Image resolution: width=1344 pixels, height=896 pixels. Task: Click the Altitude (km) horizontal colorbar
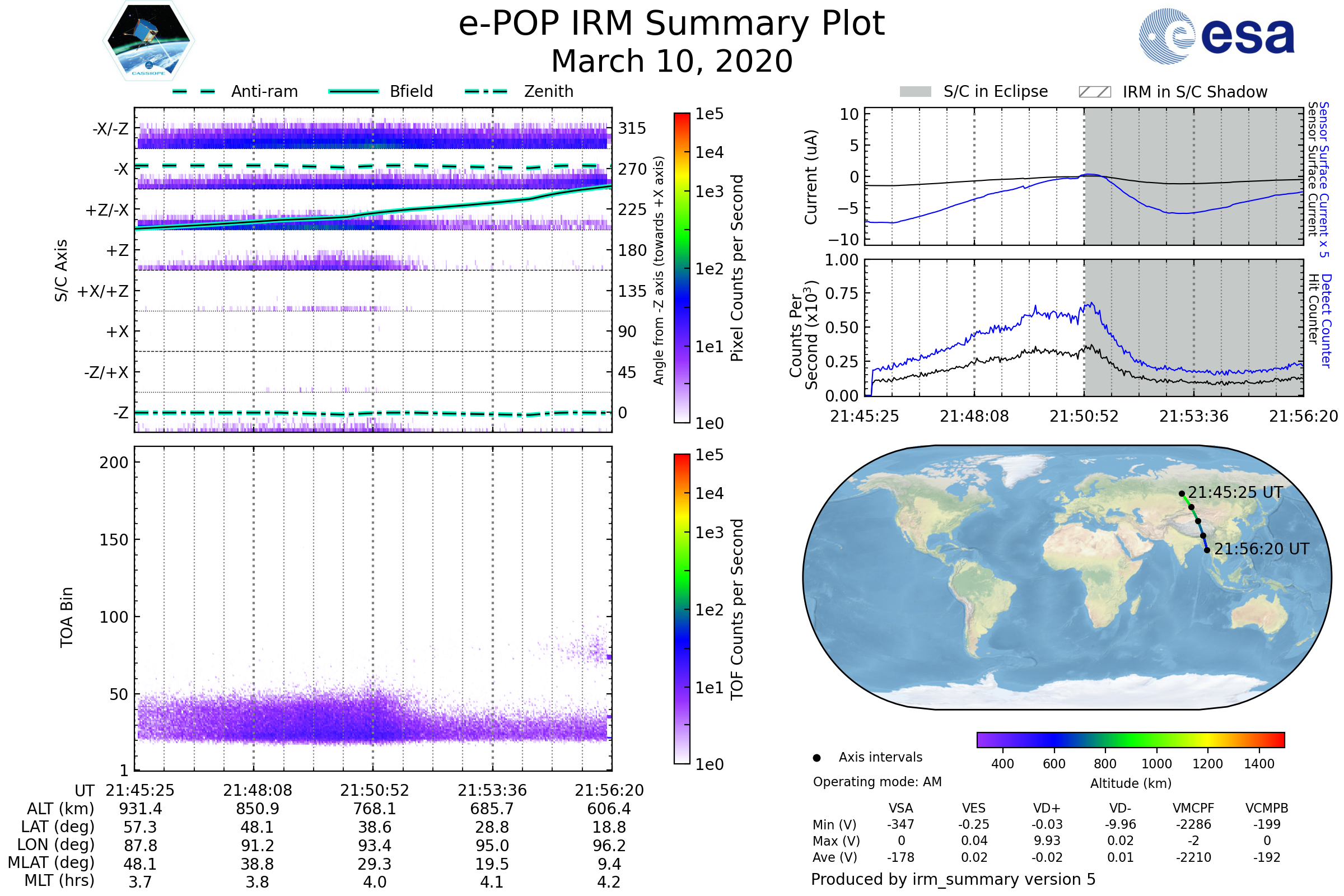point(1131,740)
